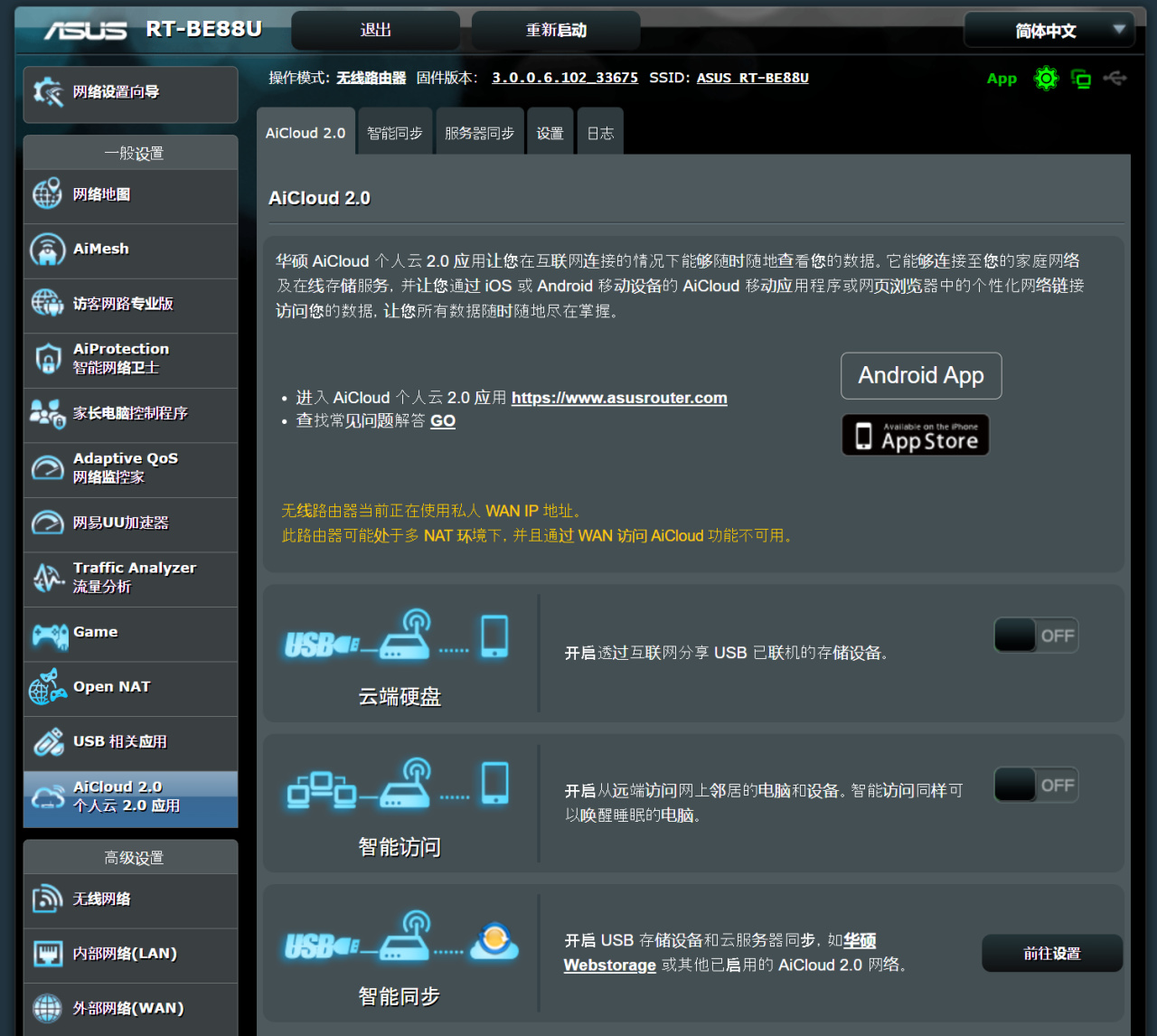The image size is (1157, 1036).
Task: Click the ASUS logo
Action: click(86, 30)
